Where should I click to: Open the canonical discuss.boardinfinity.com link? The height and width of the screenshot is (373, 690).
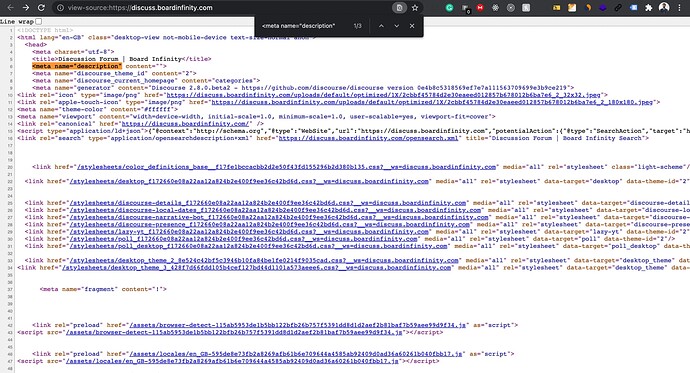pyautogui.click(x=185, y=124)
